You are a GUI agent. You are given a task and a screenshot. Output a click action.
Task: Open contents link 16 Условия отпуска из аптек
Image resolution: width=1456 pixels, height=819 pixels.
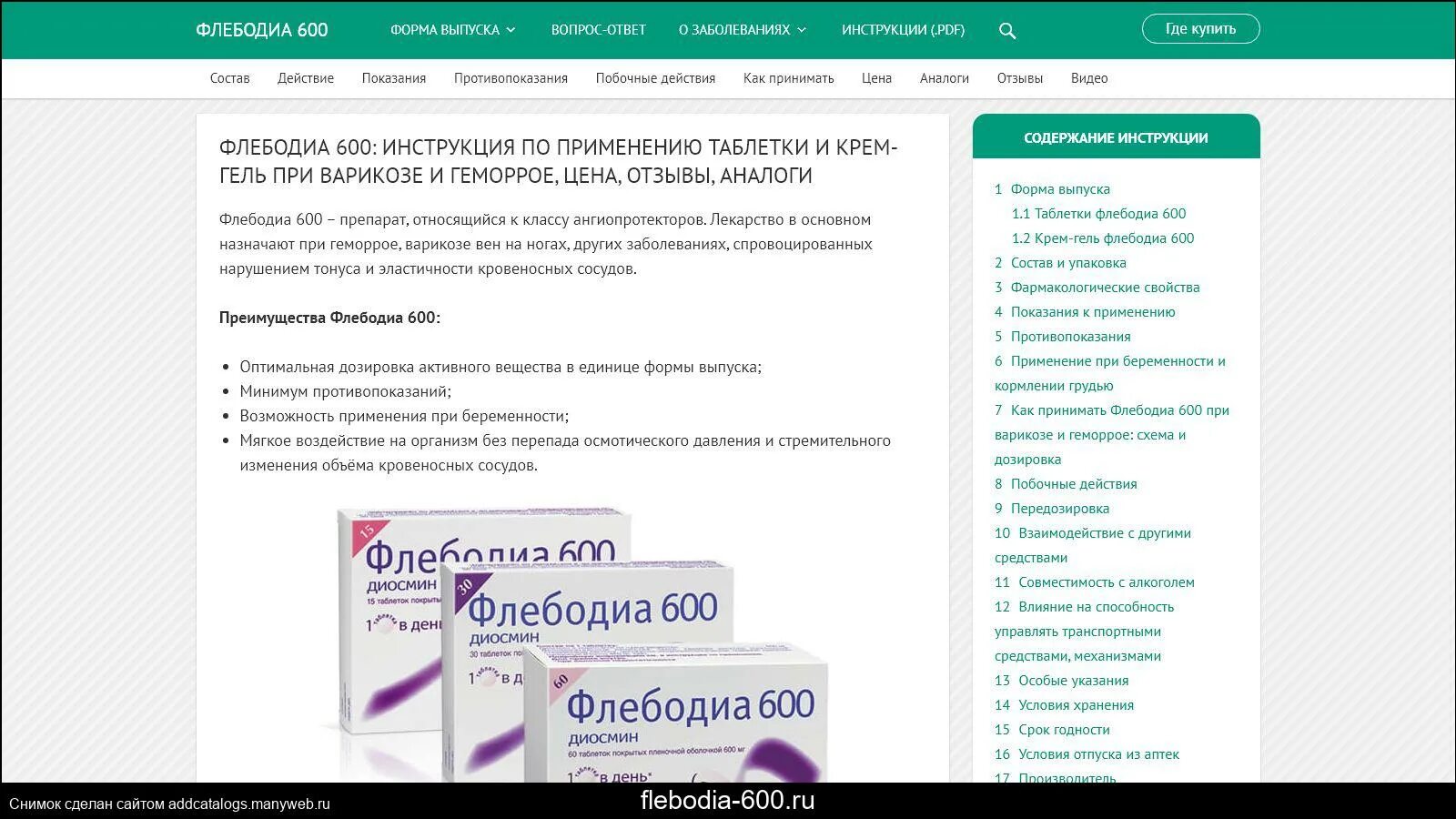1087,754
